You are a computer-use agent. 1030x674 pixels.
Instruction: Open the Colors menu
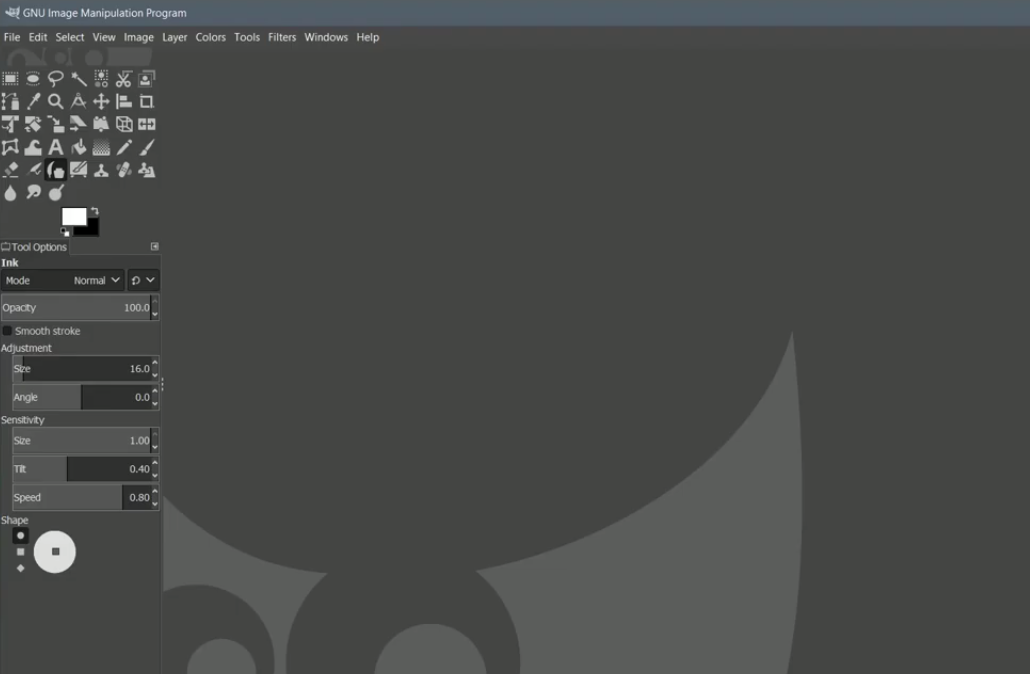click(210, 37)
